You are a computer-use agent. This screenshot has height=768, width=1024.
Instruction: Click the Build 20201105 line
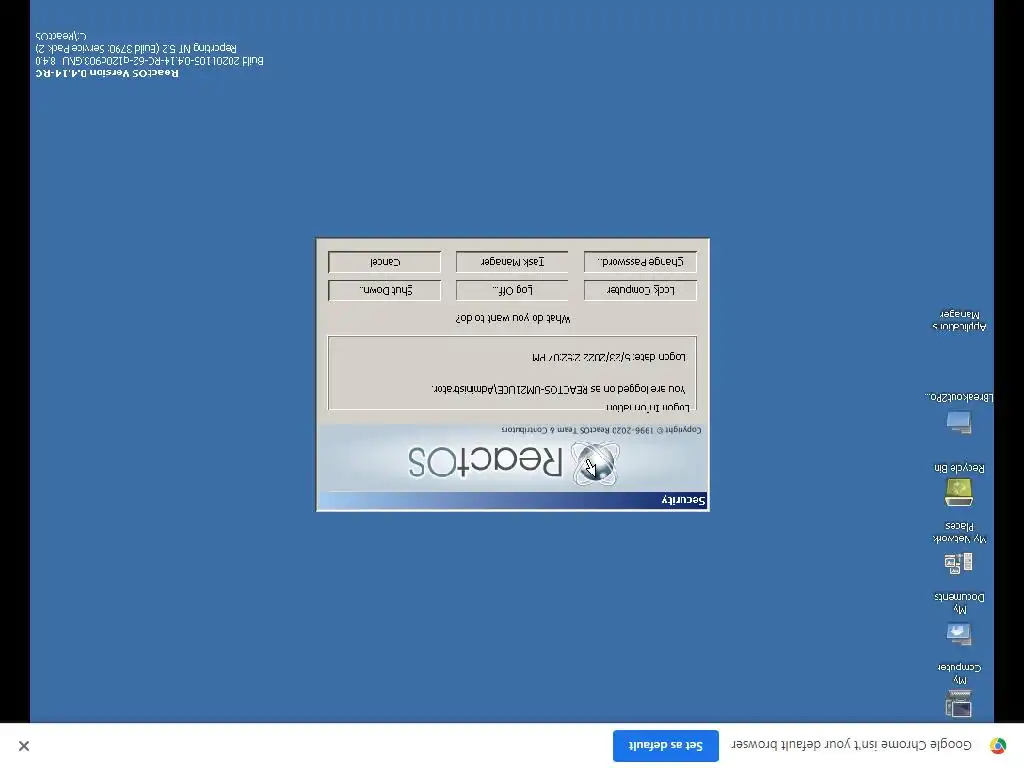pos(150,61)
